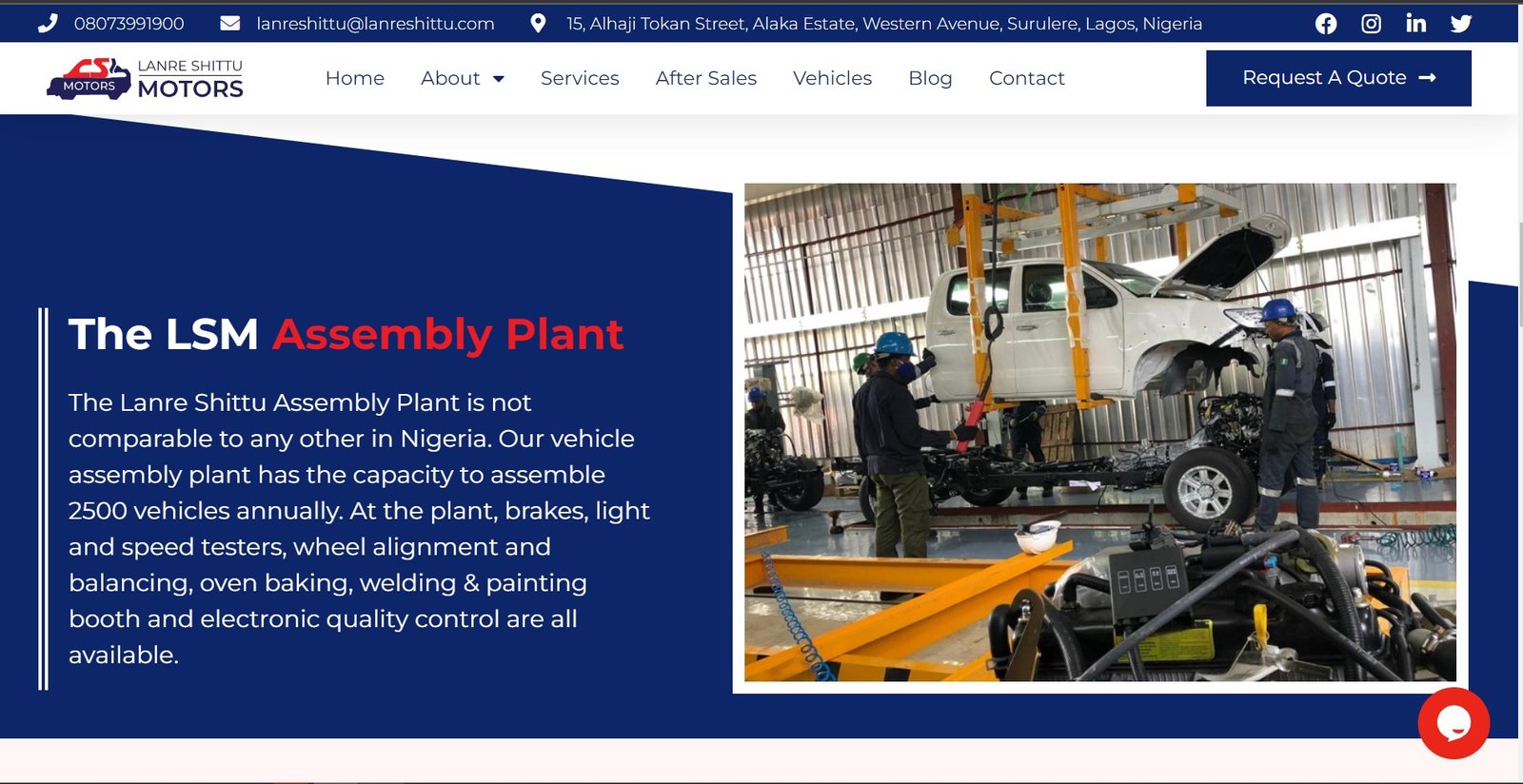This screenshot has height=784, width=1523.
Task: Open the About menu item
Action: [x=450, y=78]
